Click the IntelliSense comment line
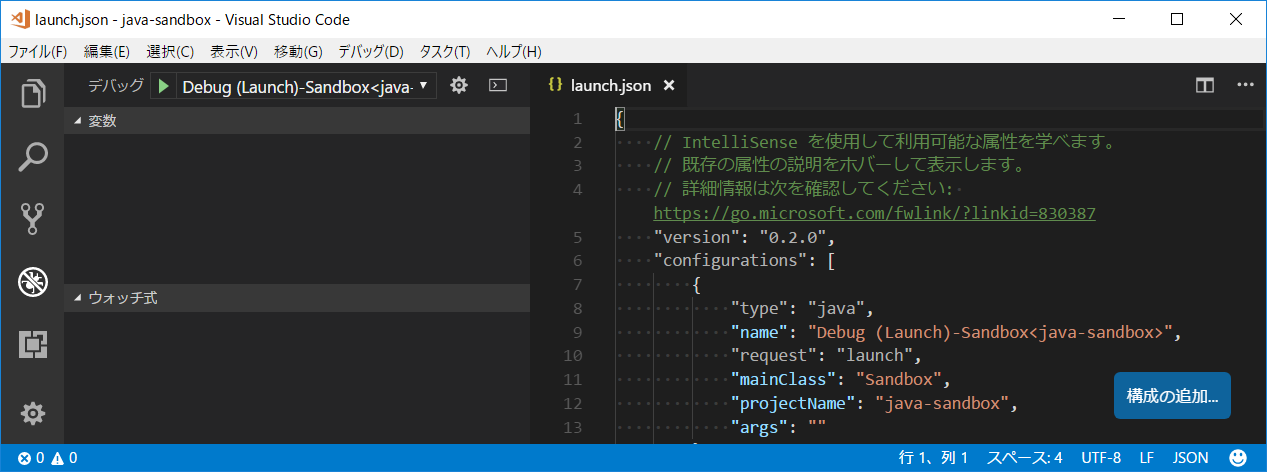Viewport: 1267px width, 472px height. (884, 142)
